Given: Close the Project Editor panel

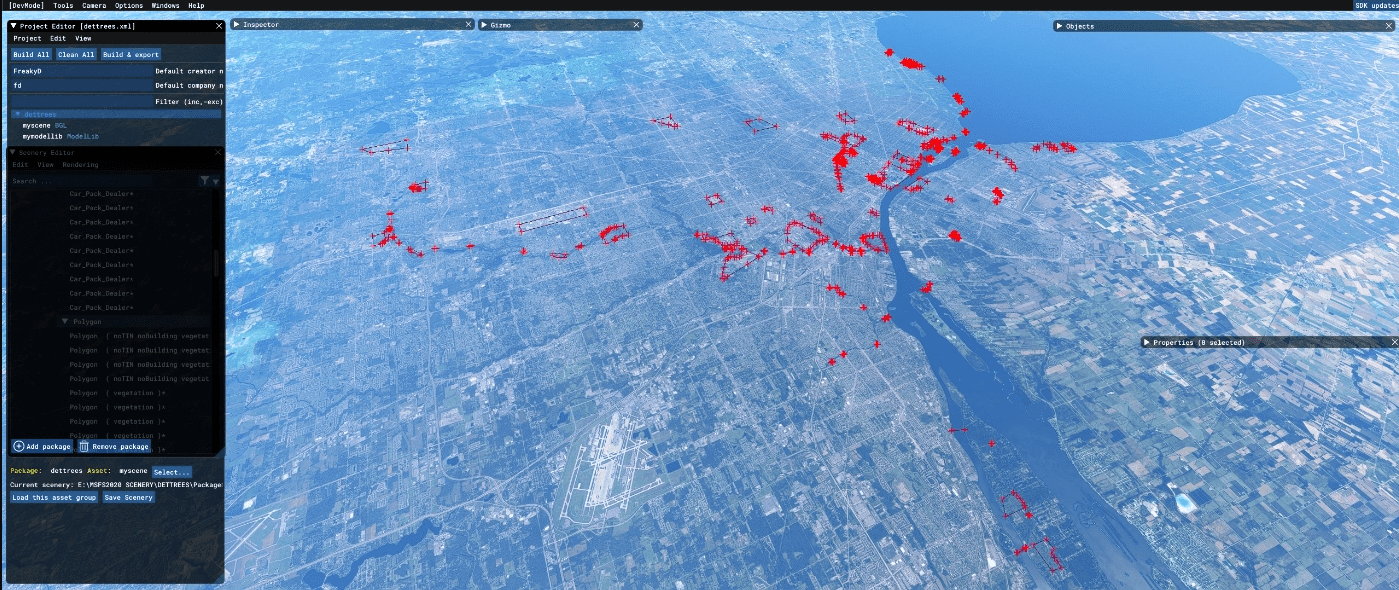Looking at the screenshot, I should point(219,25).
